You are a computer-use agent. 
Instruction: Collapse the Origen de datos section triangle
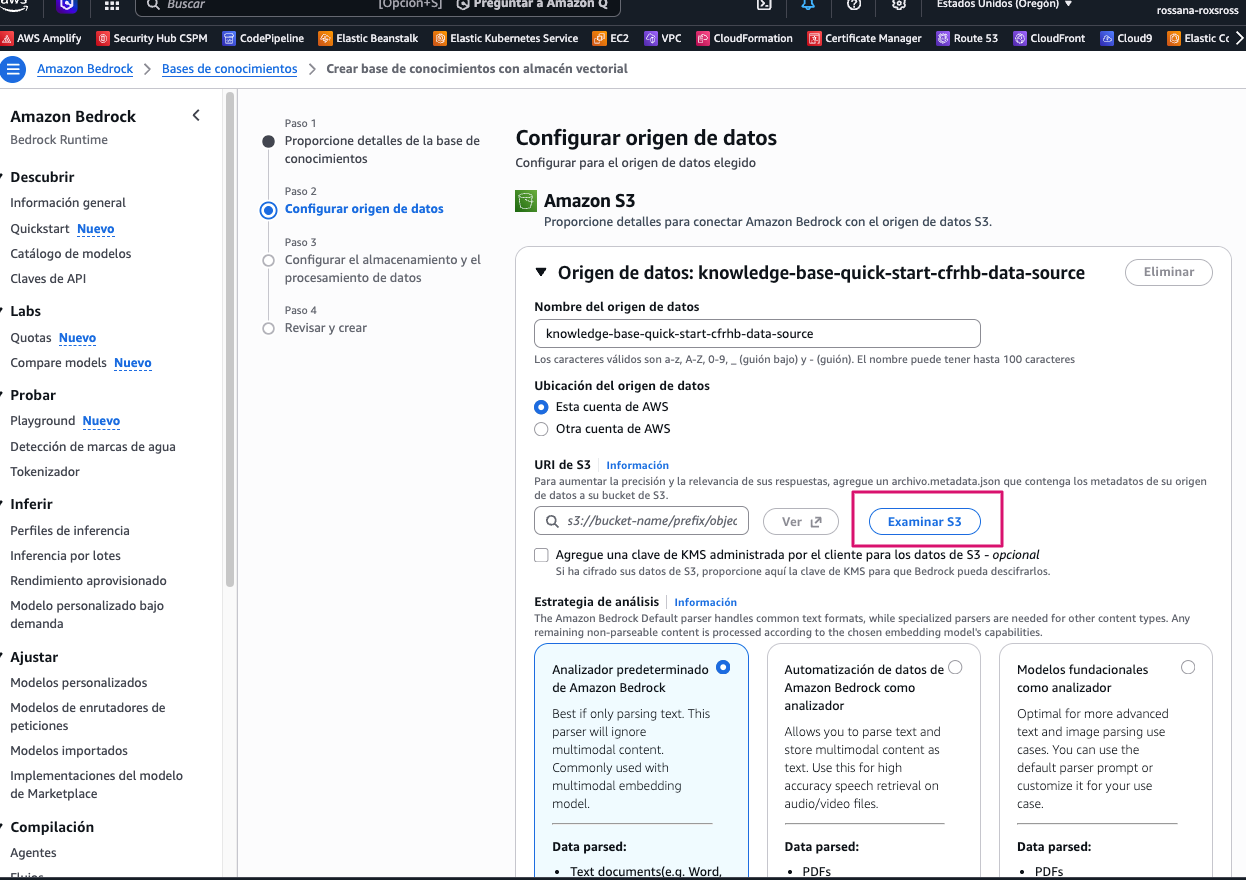click(541, 272)
